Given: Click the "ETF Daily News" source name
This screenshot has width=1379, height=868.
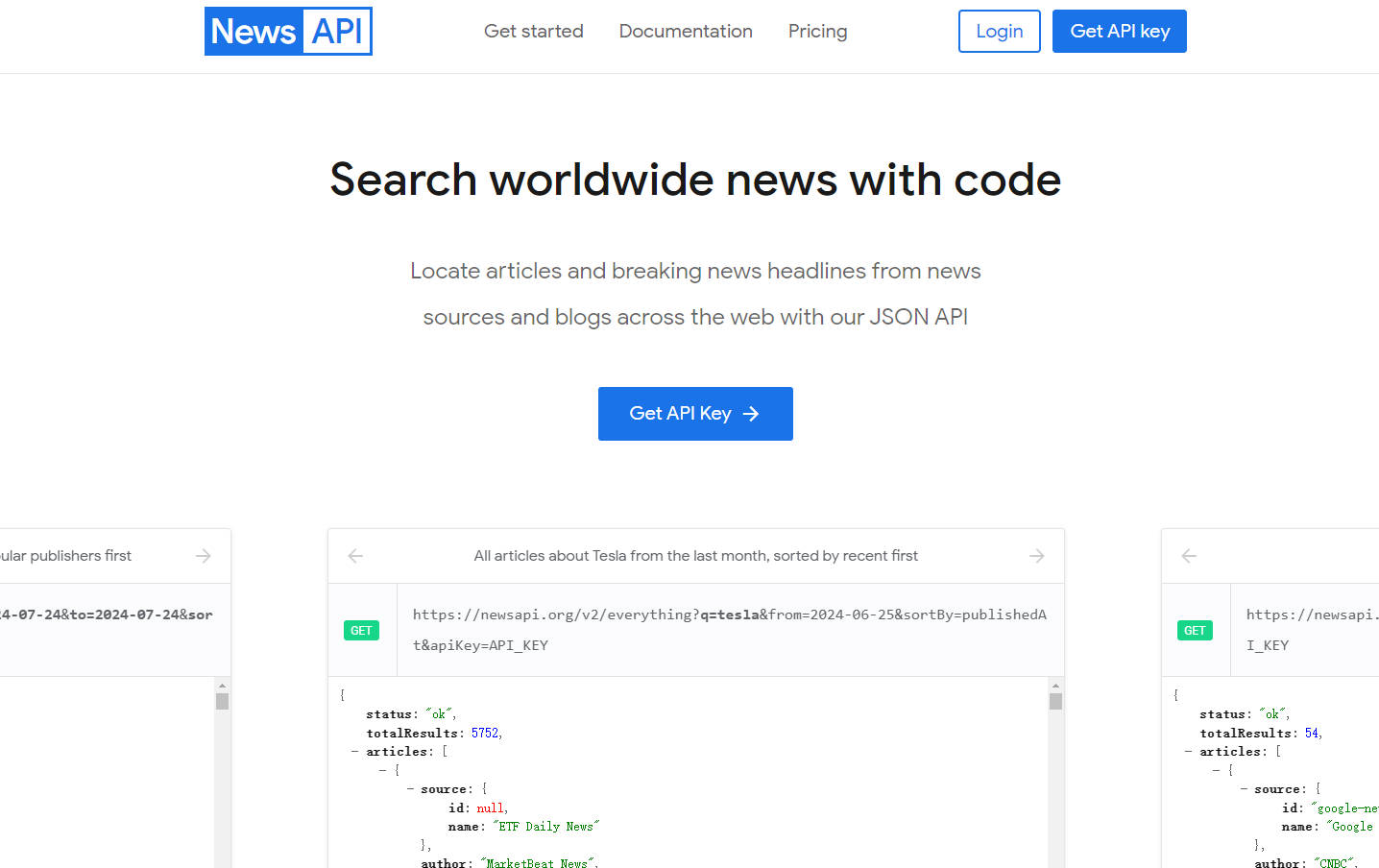Looking at the screenshot, I should coord(545,827).
